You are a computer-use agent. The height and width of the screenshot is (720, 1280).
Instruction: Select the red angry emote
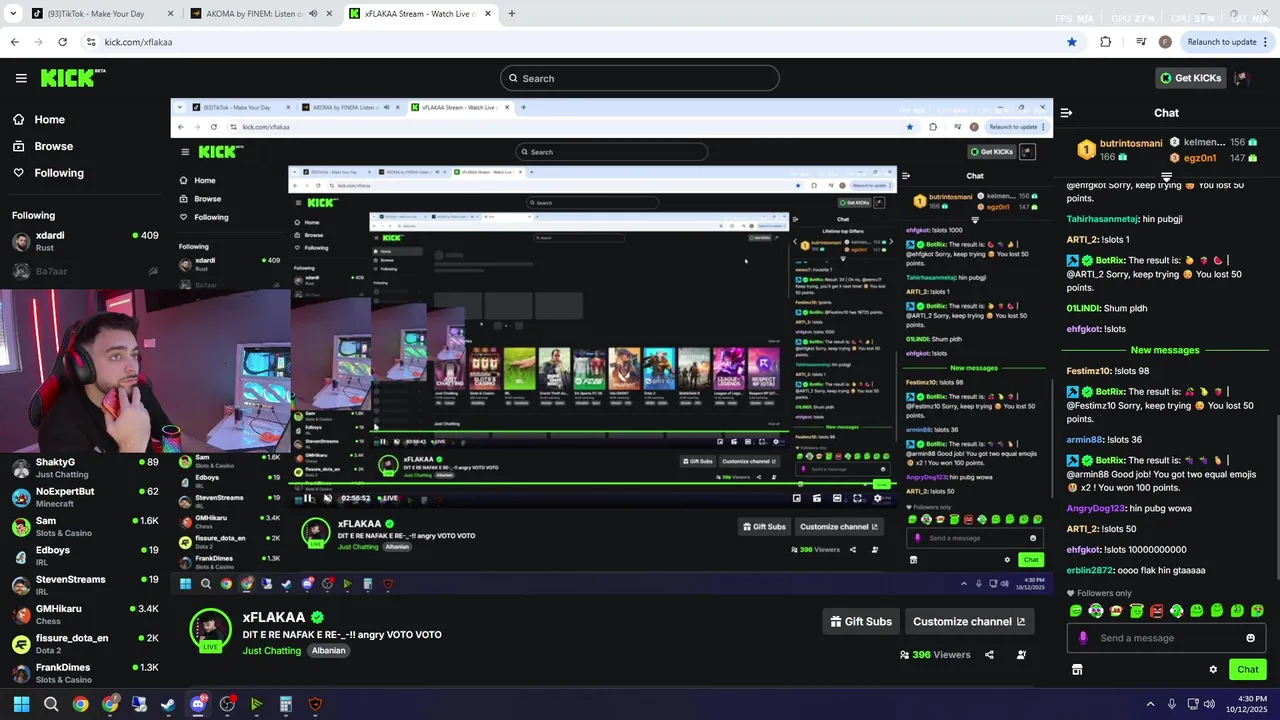(x=1157, y=611)
